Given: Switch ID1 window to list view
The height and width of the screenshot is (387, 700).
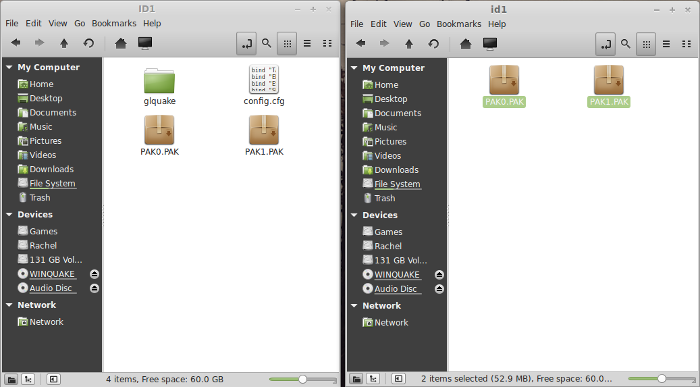Looking at the screenshot, I should tap(307, 43).
